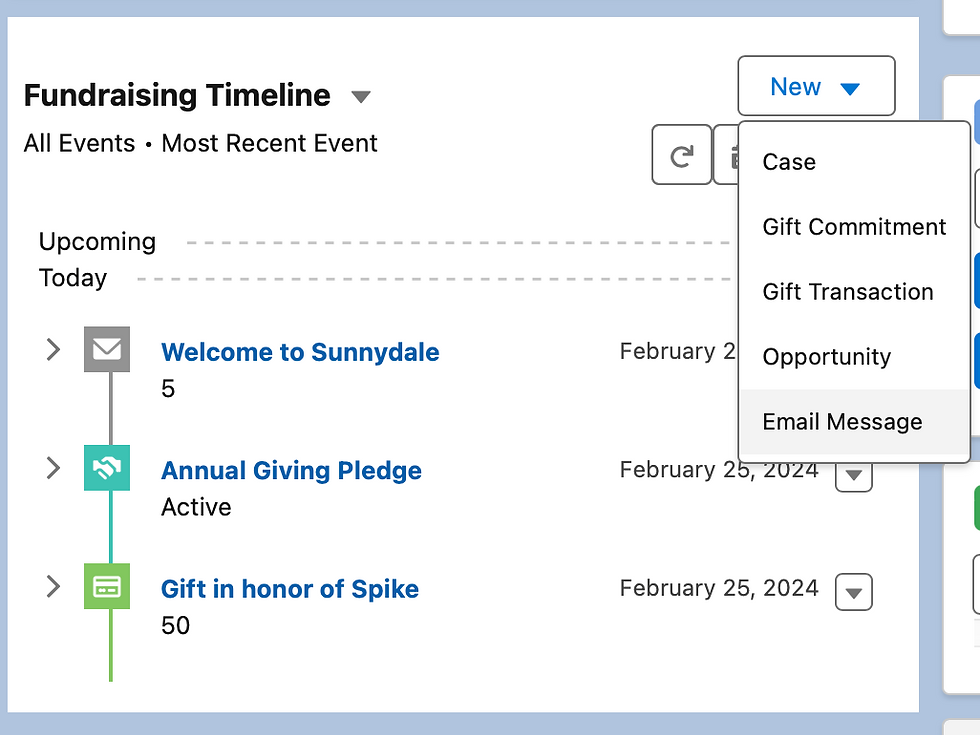This screenshot has height=735, width=980.
Task: Open the Gift in honor of Spike link
Action: pyautogui.click(x=290, y=589)
